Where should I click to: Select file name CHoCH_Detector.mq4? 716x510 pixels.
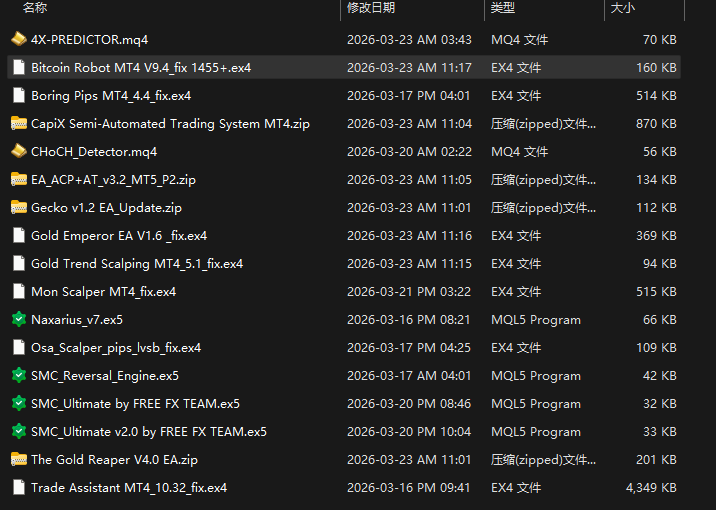pyautogui.click(x=94, y=152)
